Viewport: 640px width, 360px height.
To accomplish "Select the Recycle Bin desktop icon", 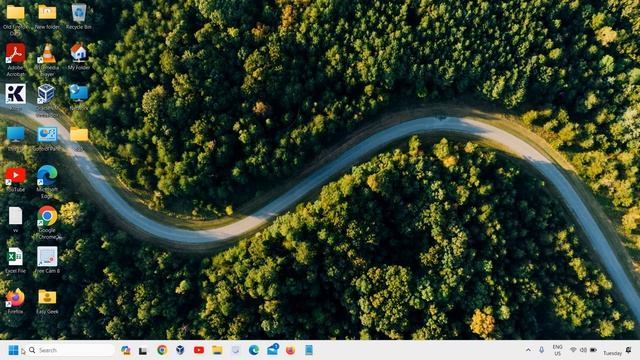I will (x=78, y=16).
